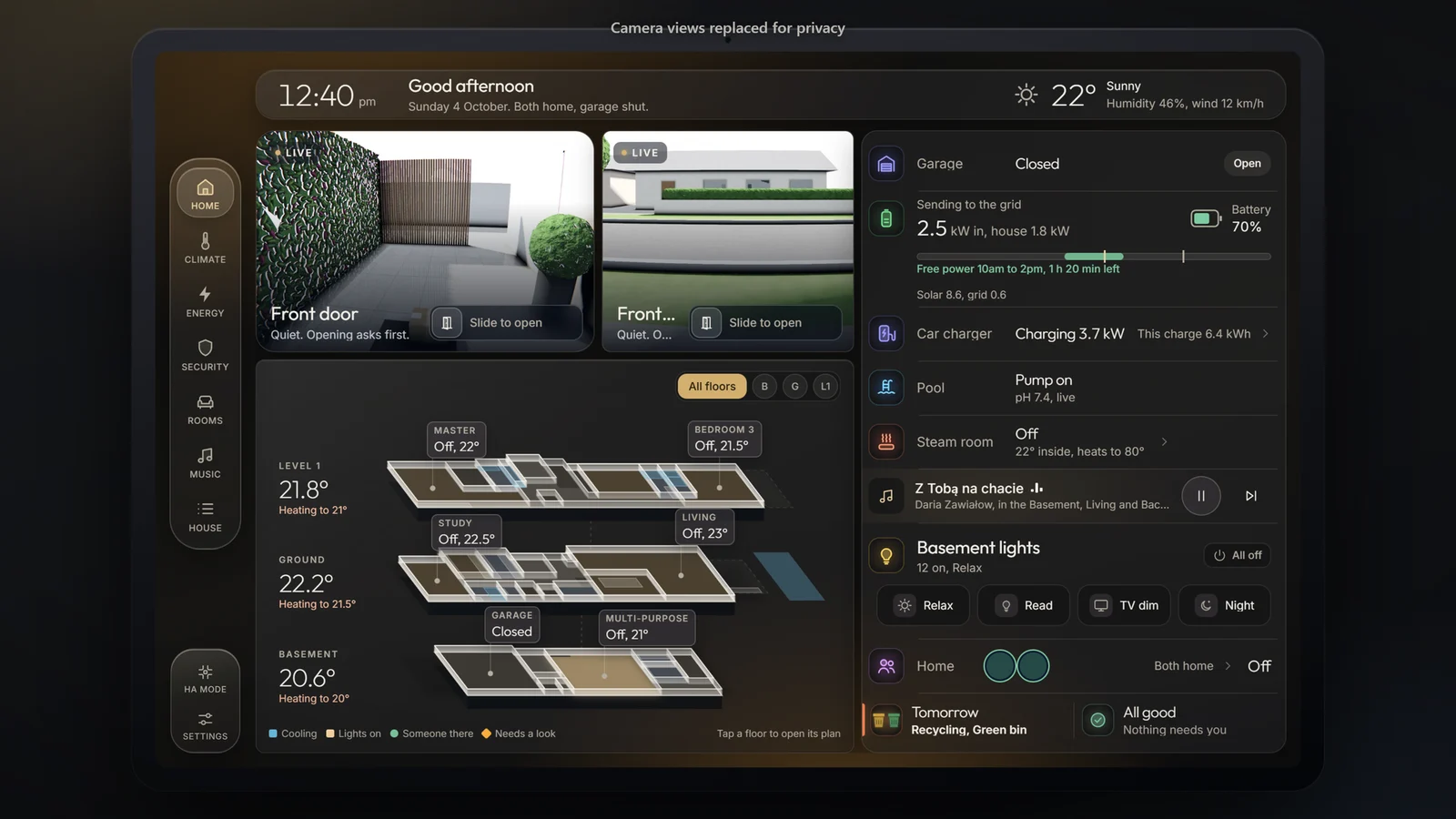Turn all basement lights off
This screenshot has height=819, width=1456.
1238,555
